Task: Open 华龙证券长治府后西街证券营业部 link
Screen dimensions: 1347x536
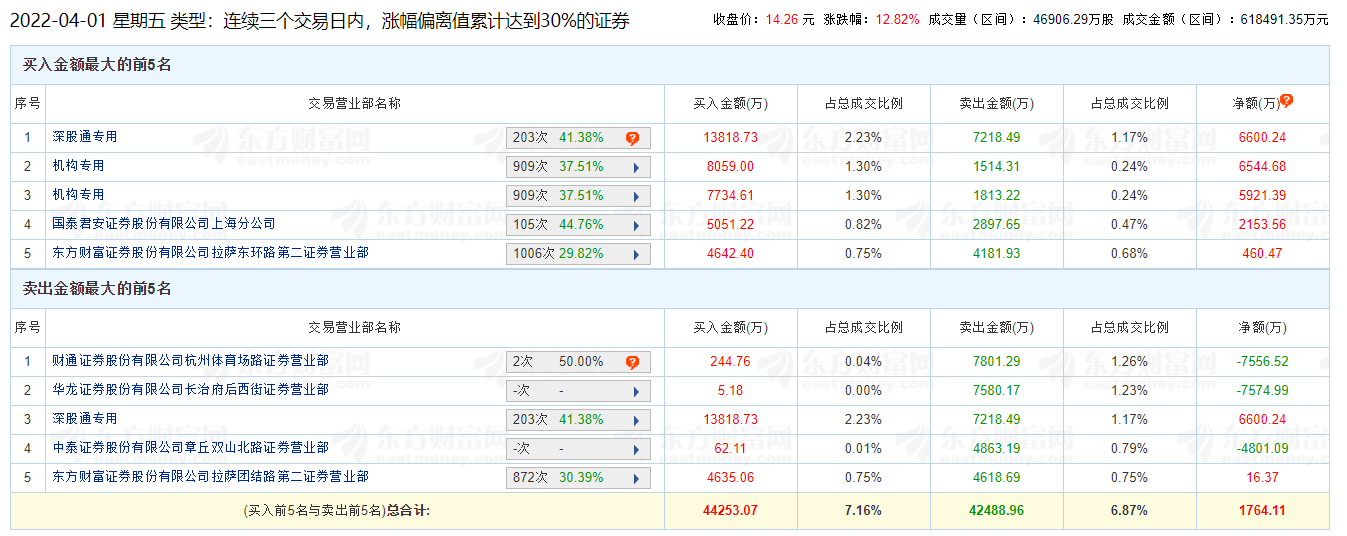Action: (191, 390)
